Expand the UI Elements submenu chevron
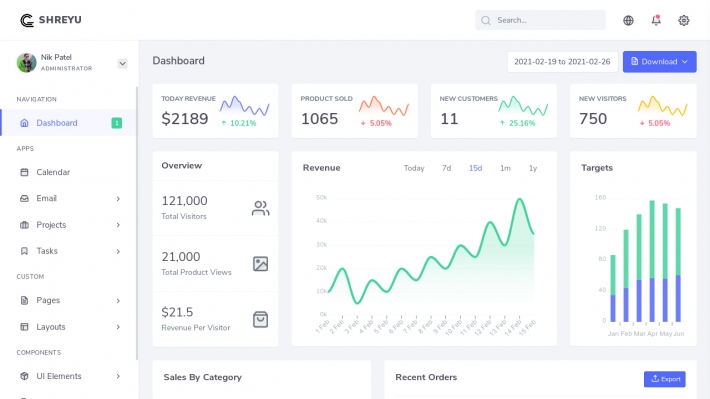Viewport: 710px width, 399px height. click(118, 376)
